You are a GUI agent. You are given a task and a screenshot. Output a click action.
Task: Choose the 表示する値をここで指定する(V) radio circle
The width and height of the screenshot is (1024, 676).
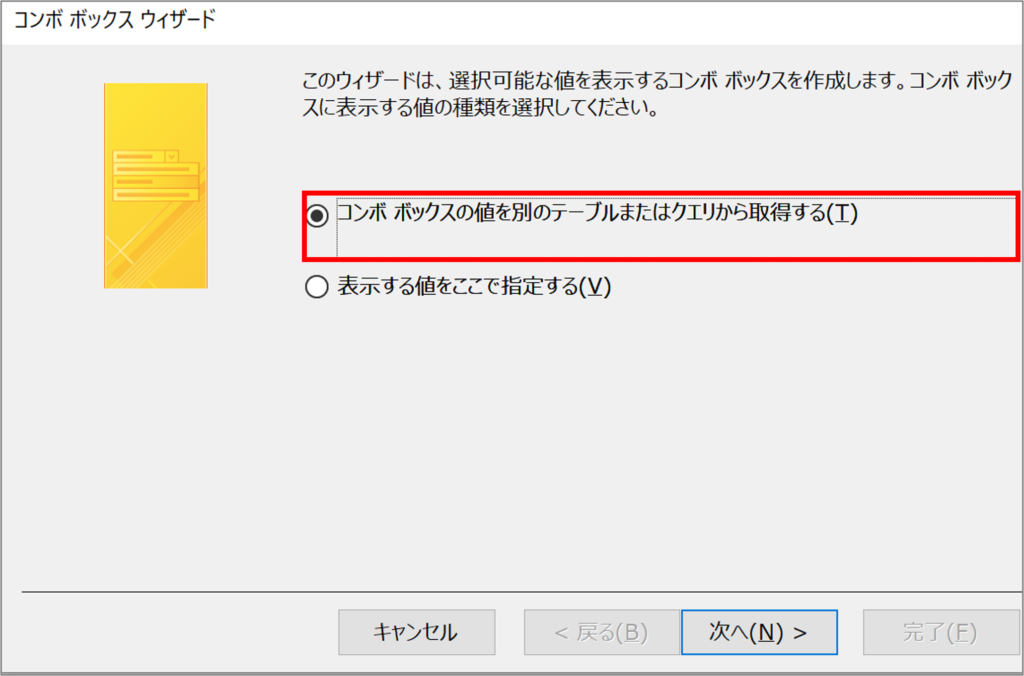pos(317,287)
